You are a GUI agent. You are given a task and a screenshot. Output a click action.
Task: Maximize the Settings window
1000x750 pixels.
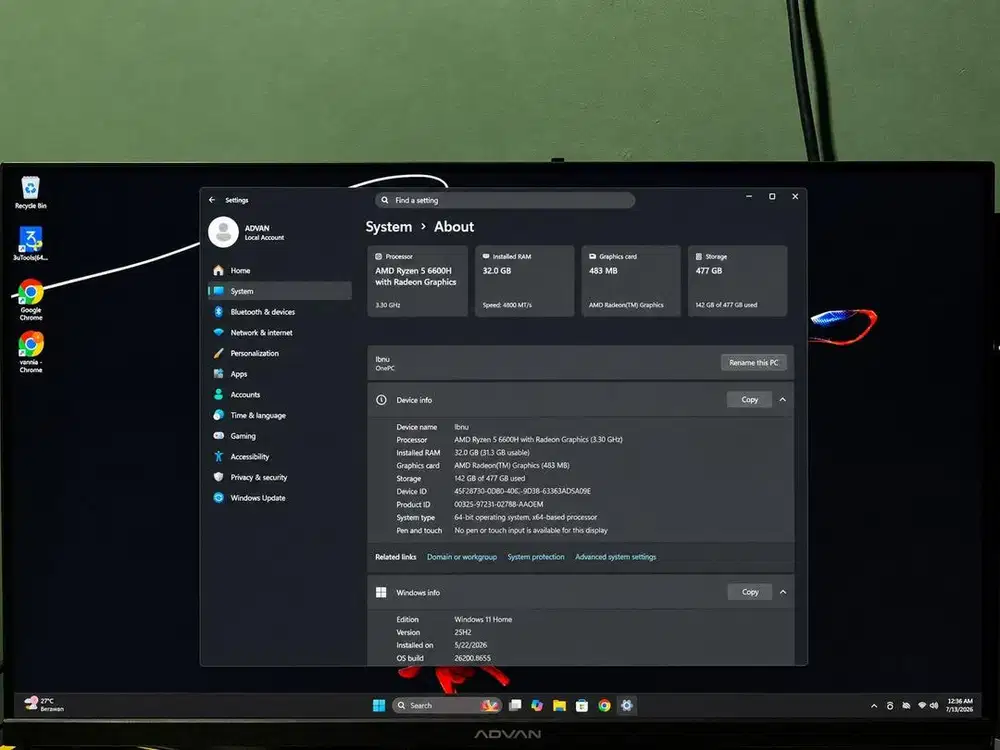coord(772,196)
